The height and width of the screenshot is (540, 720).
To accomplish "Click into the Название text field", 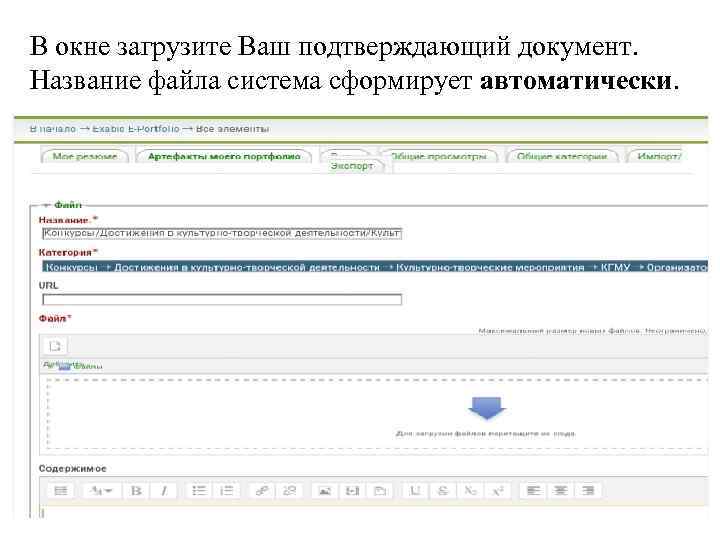I will click(222, 234).
